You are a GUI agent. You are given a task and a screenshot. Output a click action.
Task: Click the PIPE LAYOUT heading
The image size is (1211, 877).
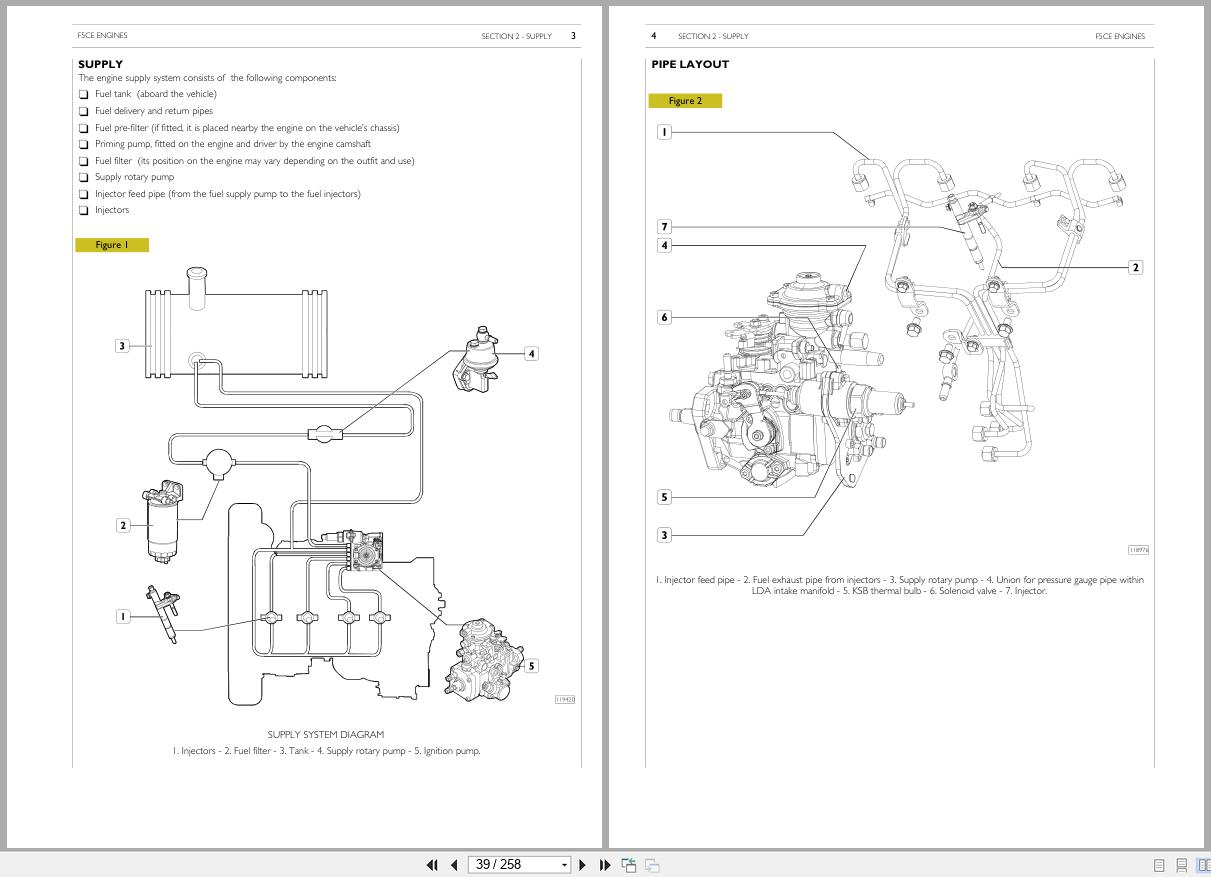690,64
